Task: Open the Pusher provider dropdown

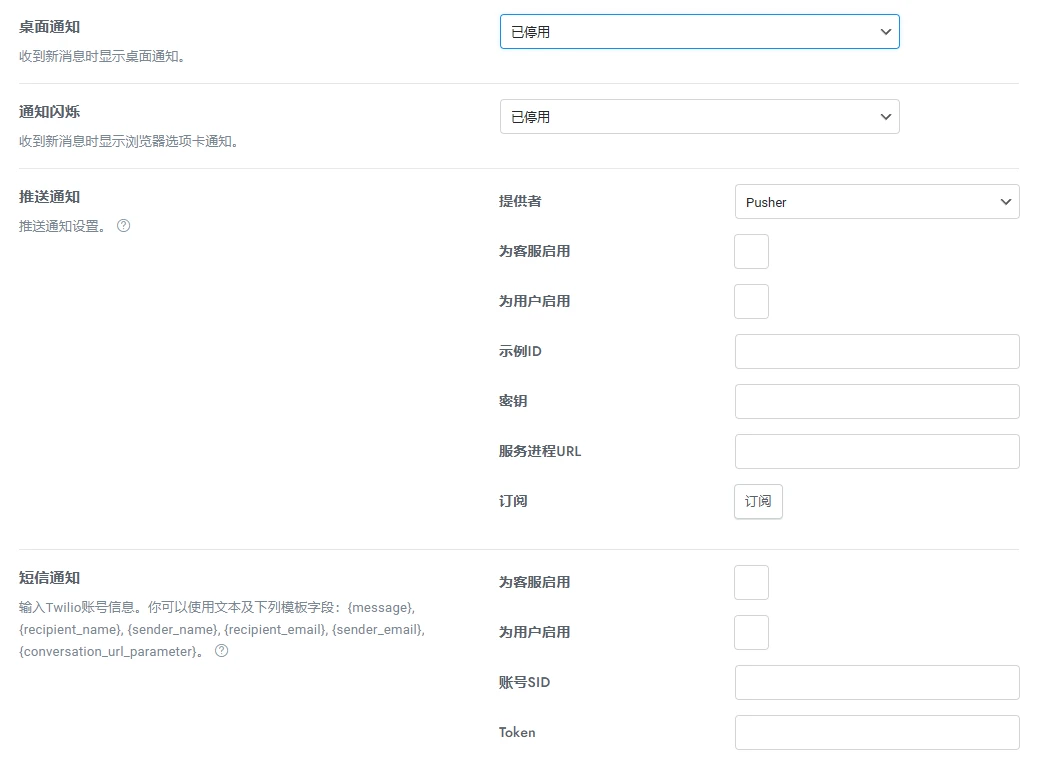Action: click(877, 201)
